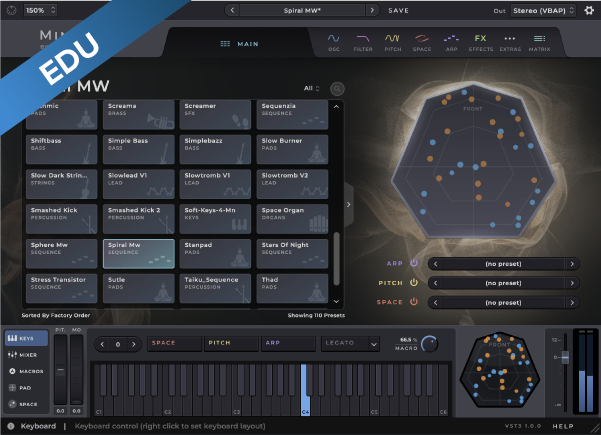Load next global preset with right arrow

(x=371, y=10)
